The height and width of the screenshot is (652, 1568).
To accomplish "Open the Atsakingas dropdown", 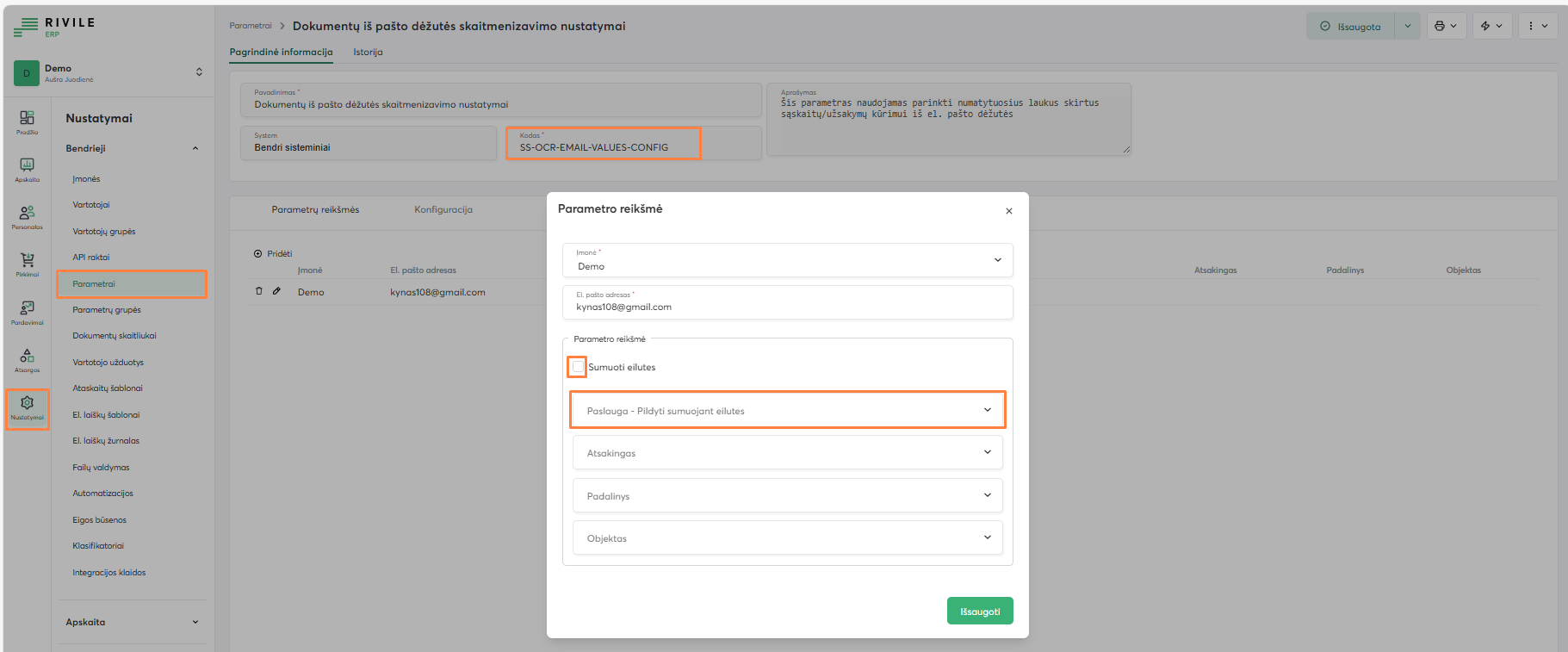I will click(x=787, y=453).
